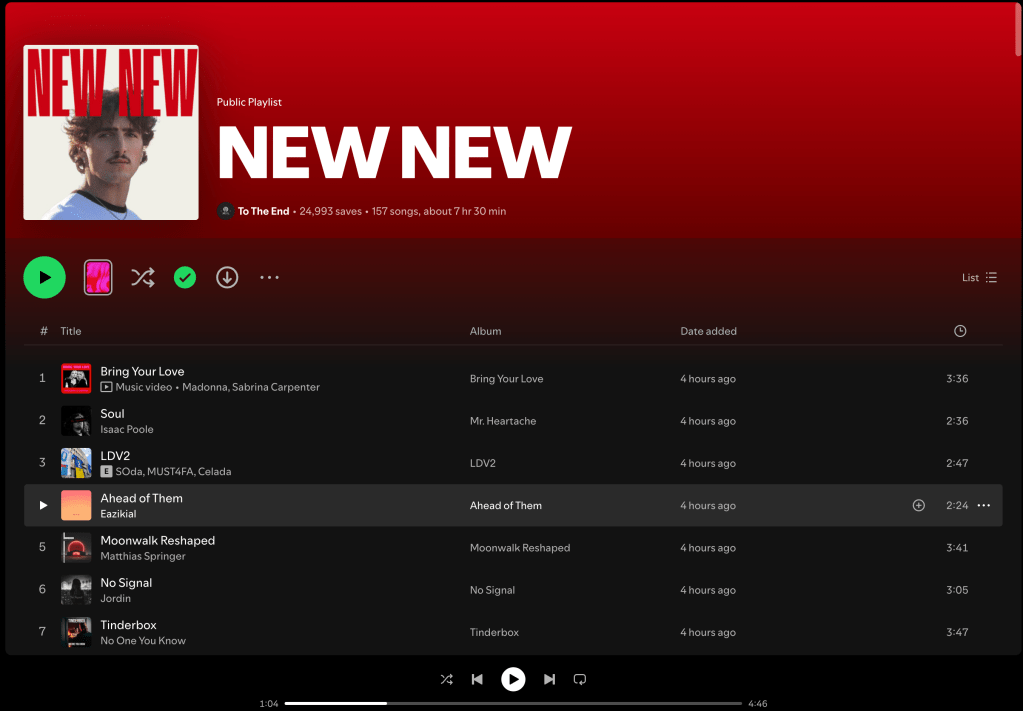Select the 3:36 duration of Bring Your Love
The height and width of the screenshot is (711, 1023).
(x=957, y=378)
